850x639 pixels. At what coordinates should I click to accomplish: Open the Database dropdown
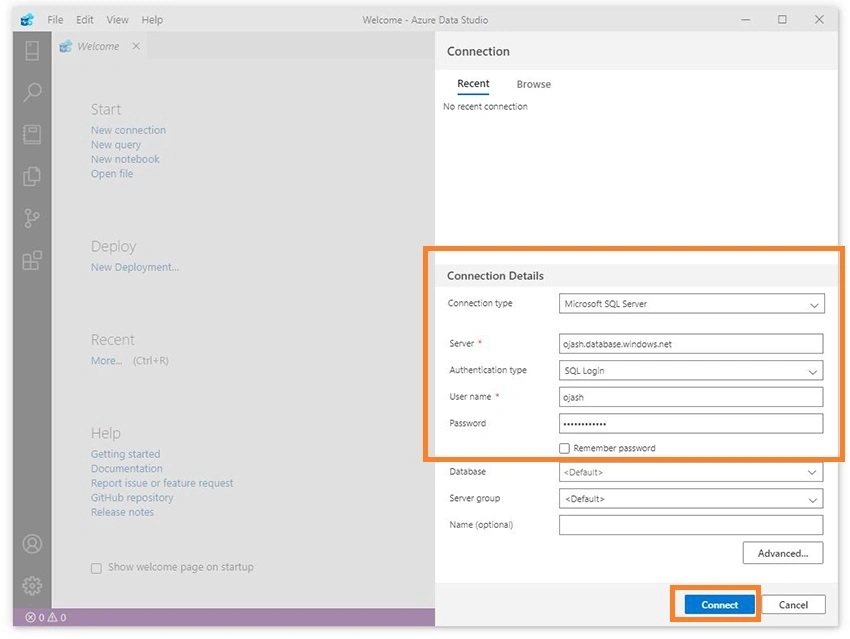point(691,472)
